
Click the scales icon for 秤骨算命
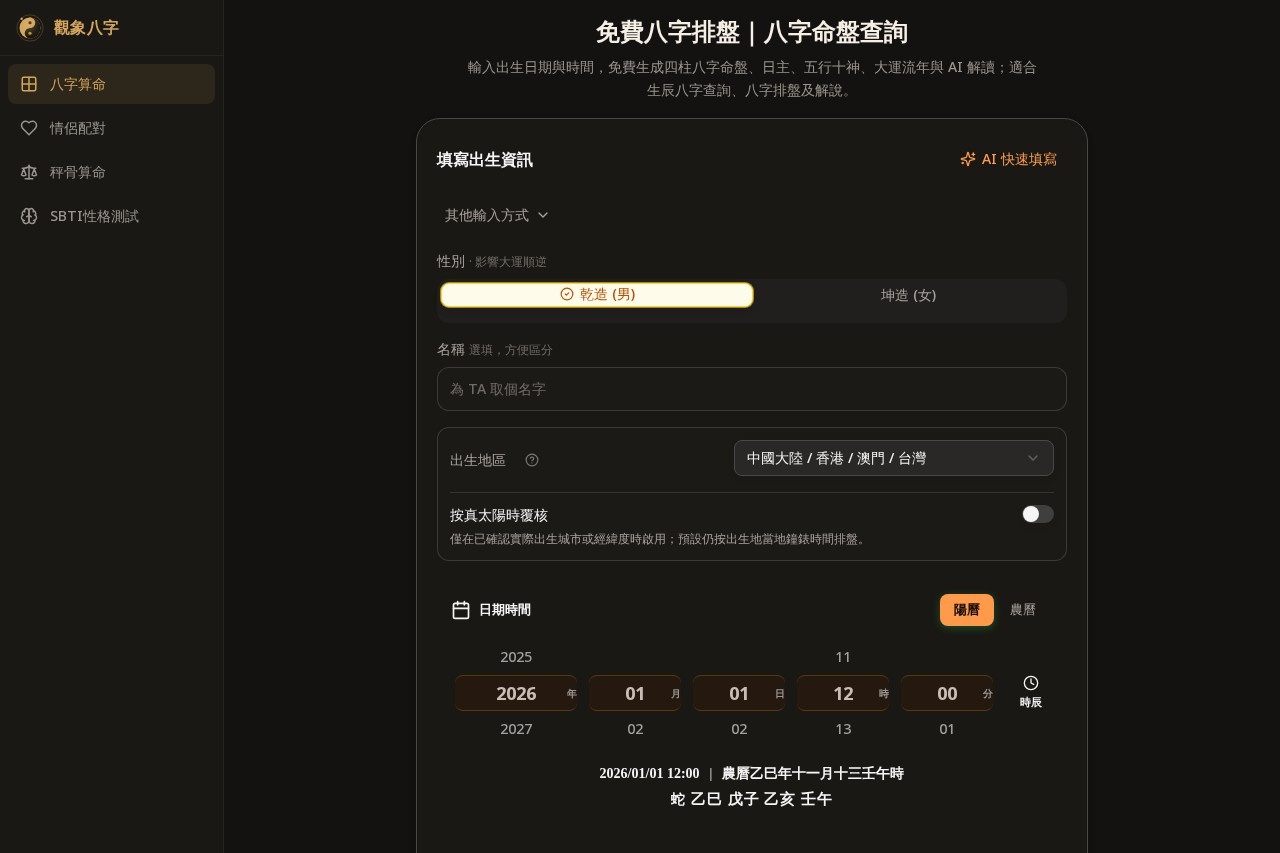tap(29, 172)
